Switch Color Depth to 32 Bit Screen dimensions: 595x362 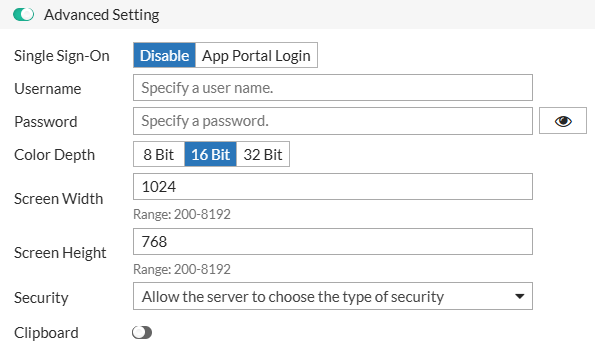tap(263, 154)
